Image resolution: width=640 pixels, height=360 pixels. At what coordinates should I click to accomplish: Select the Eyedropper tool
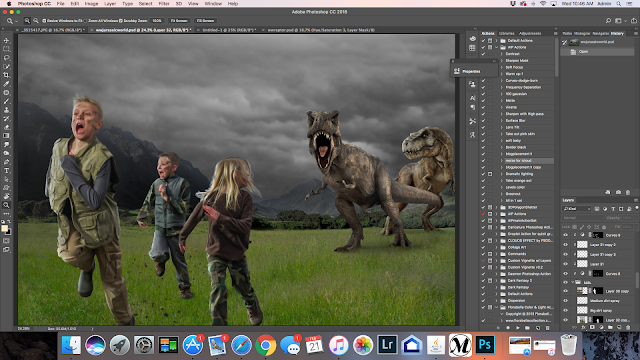coord(7,84)
